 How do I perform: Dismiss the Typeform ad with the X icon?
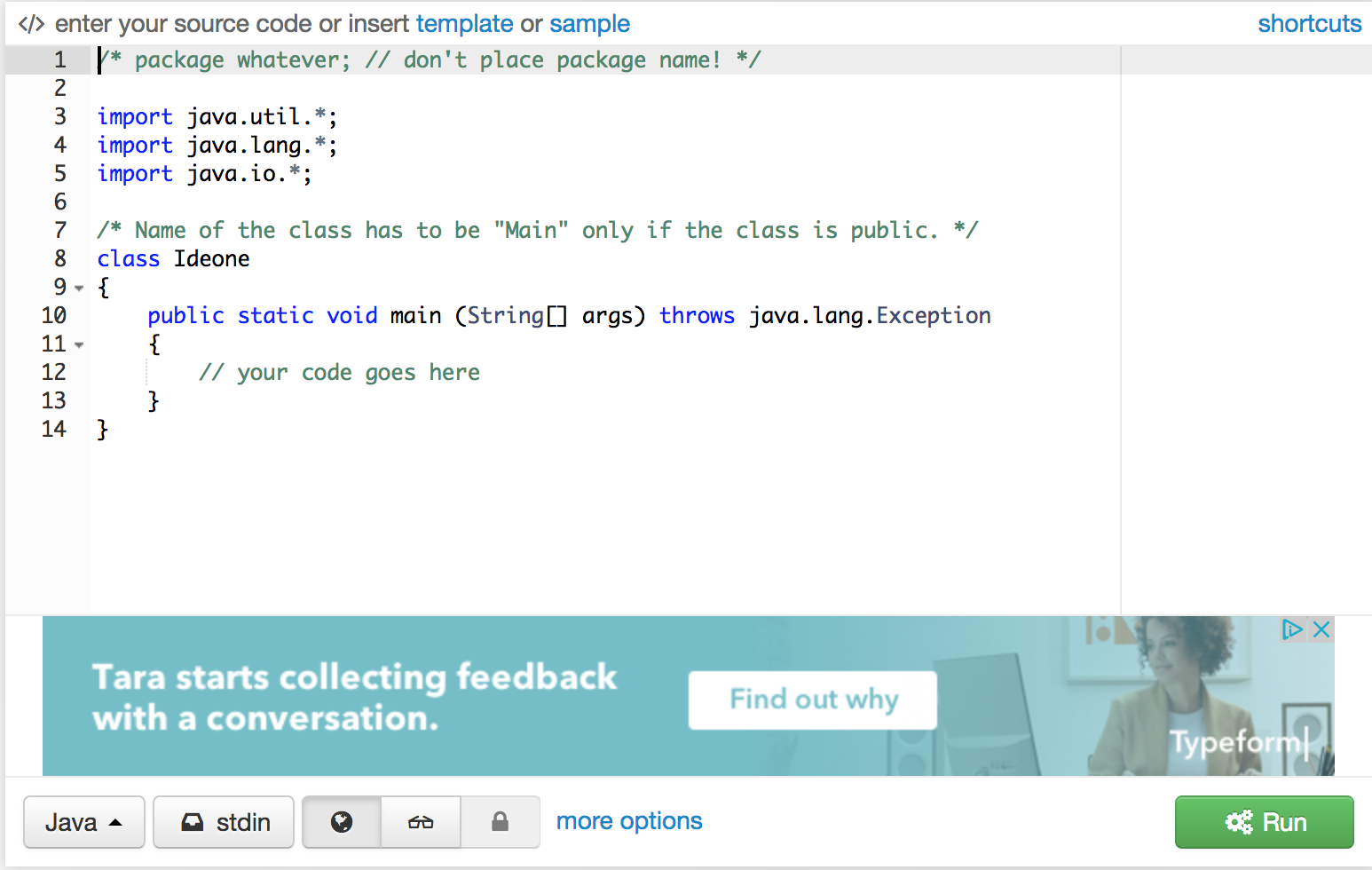tap(1321, 629)
